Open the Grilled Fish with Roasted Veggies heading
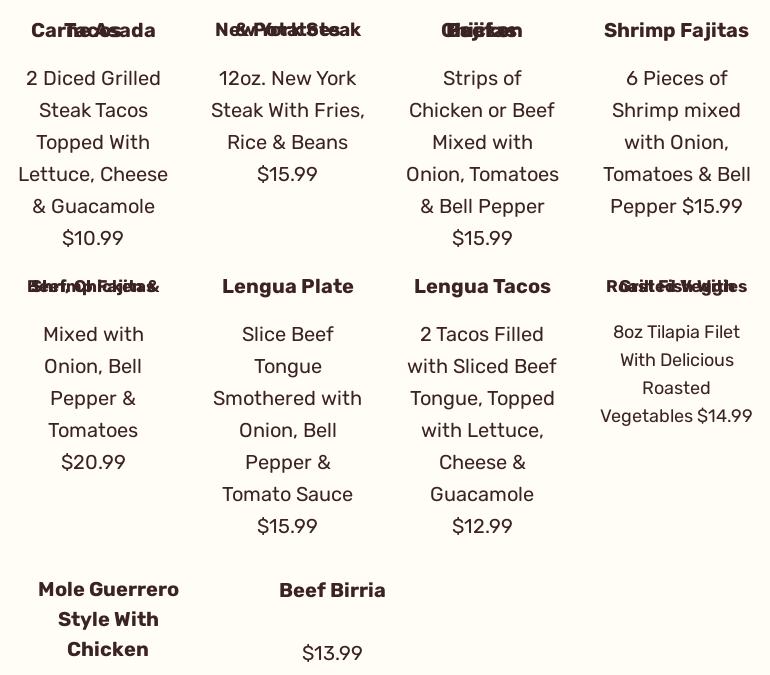 click(x=676, y=287)
